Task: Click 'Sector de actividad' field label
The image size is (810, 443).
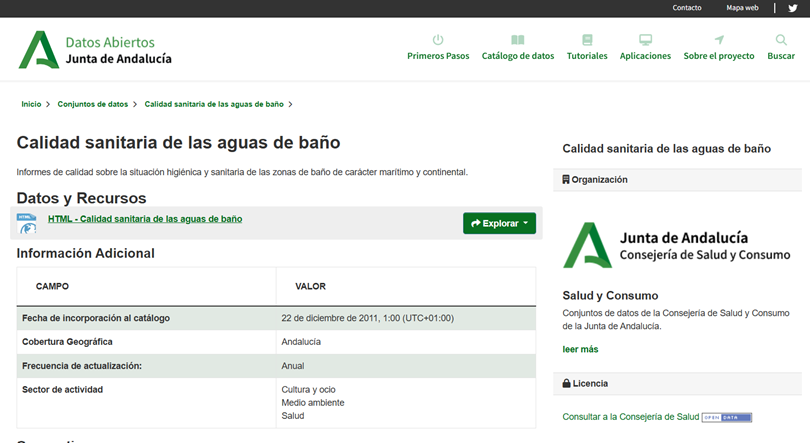Action: pyautogui.click(x=63, y=389)
